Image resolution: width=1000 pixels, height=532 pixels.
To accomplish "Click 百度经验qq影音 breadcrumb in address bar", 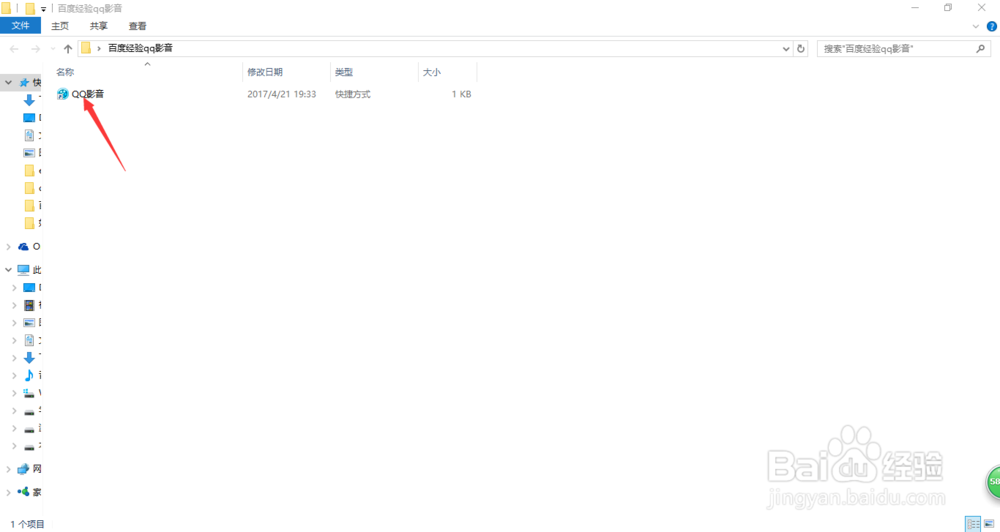I will [x=140, y=48].
